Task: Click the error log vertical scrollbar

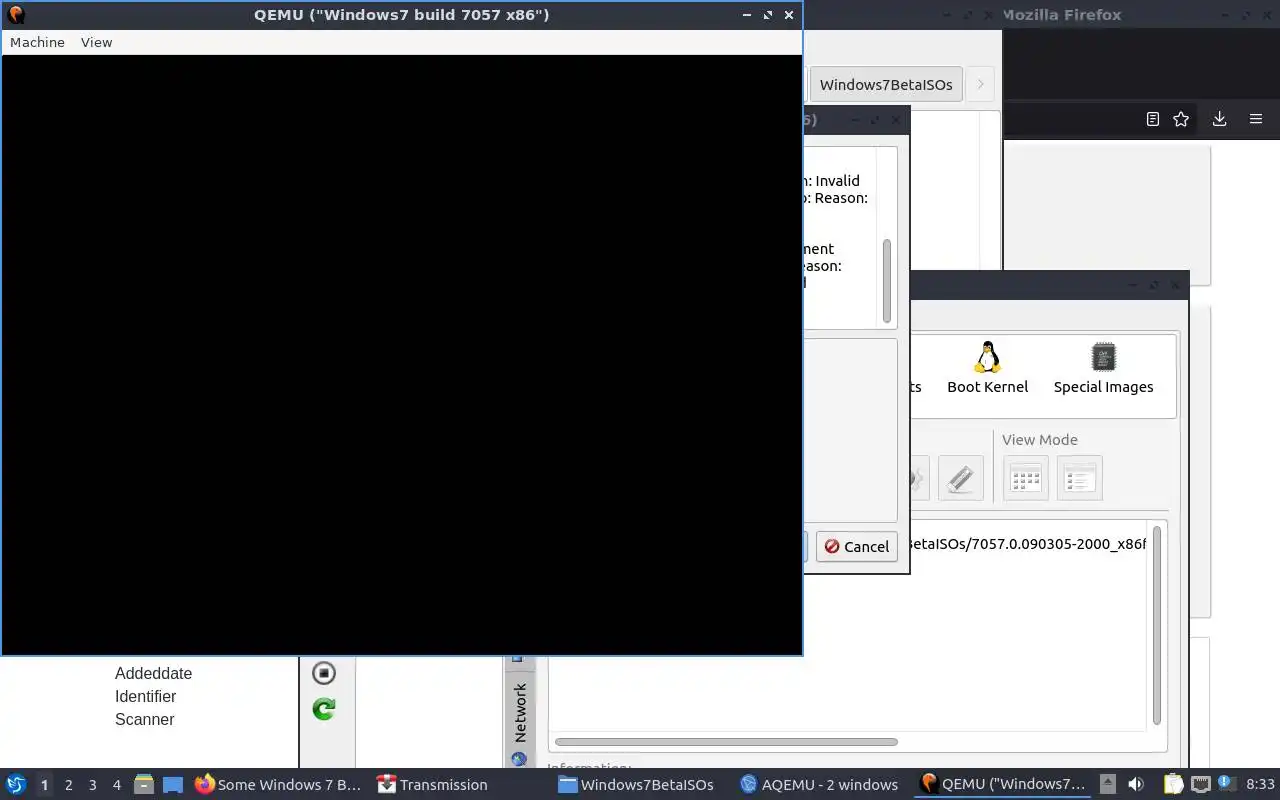Action: (886, 281)
